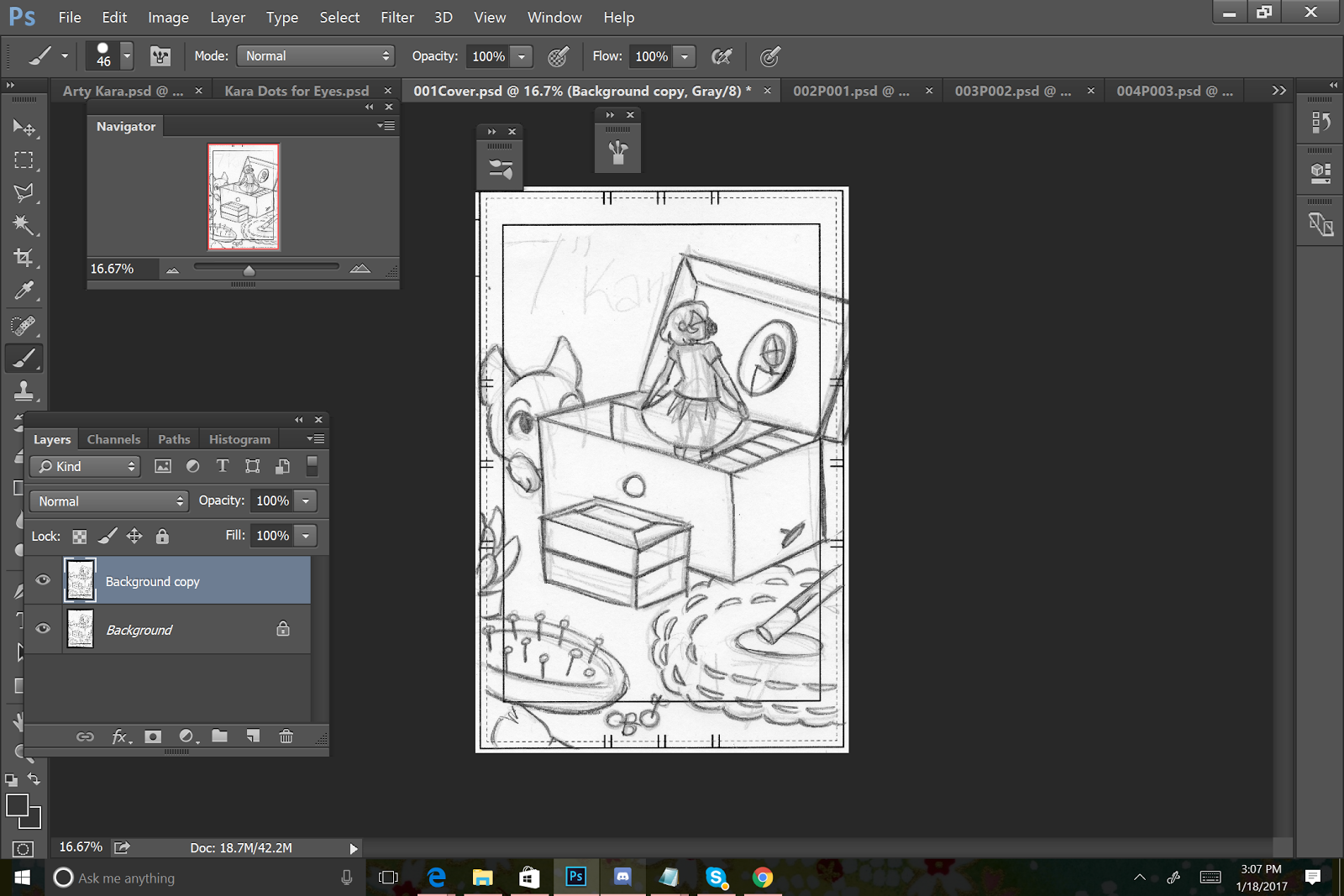
Task: Turn layer filtering on or off
Action: 312,466
